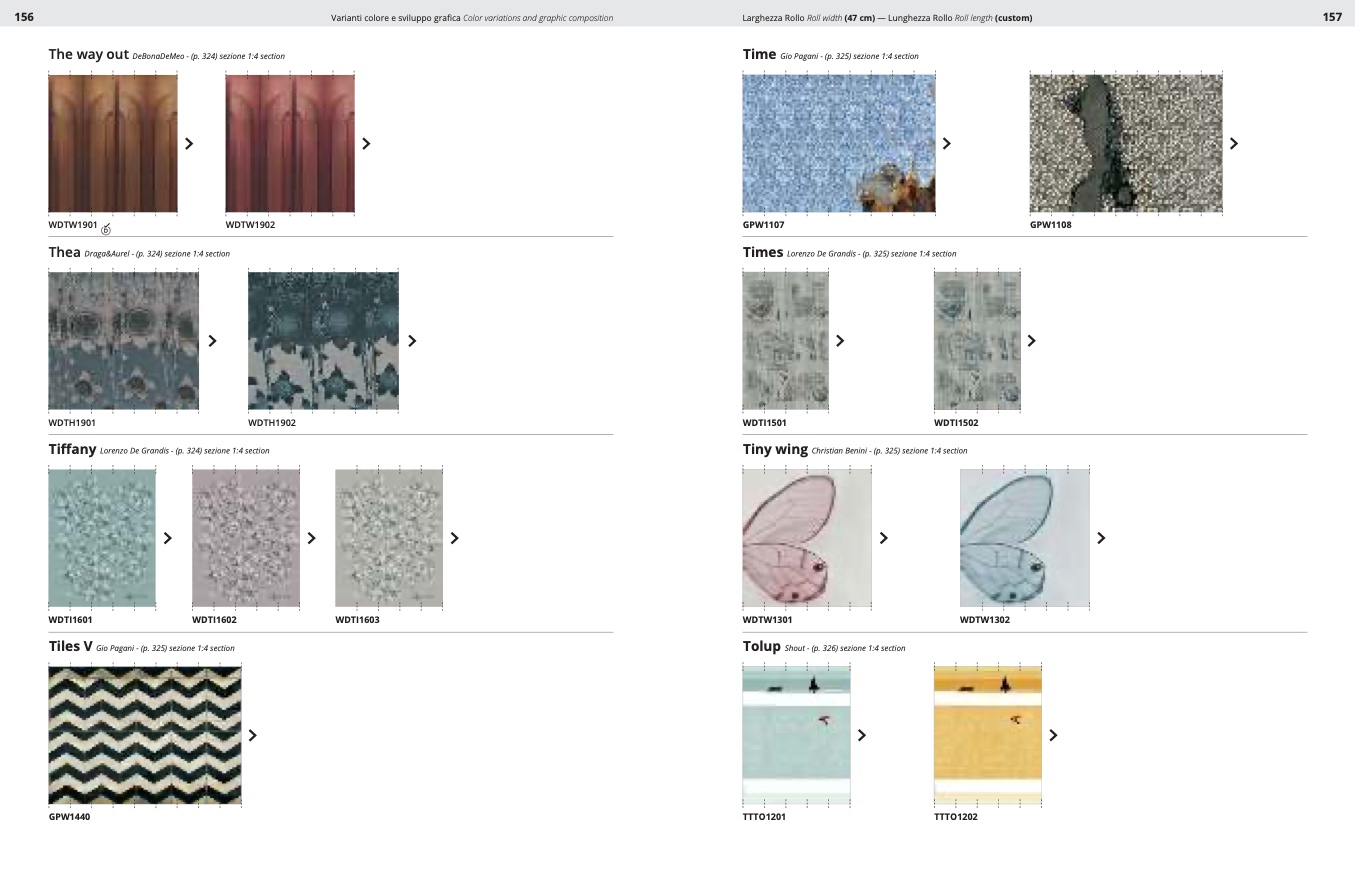Click the chevron beside the GPW1108 swatch
This screenshot has height=878, width=1355.
click(x=1234, y=143)
